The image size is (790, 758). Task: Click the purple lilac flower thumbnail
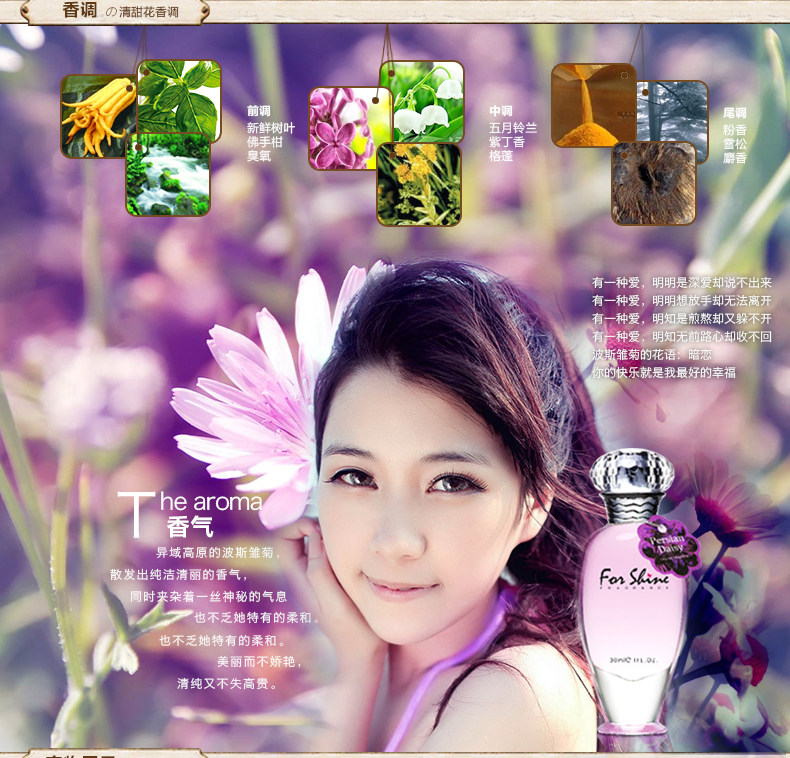click(343, 128)
